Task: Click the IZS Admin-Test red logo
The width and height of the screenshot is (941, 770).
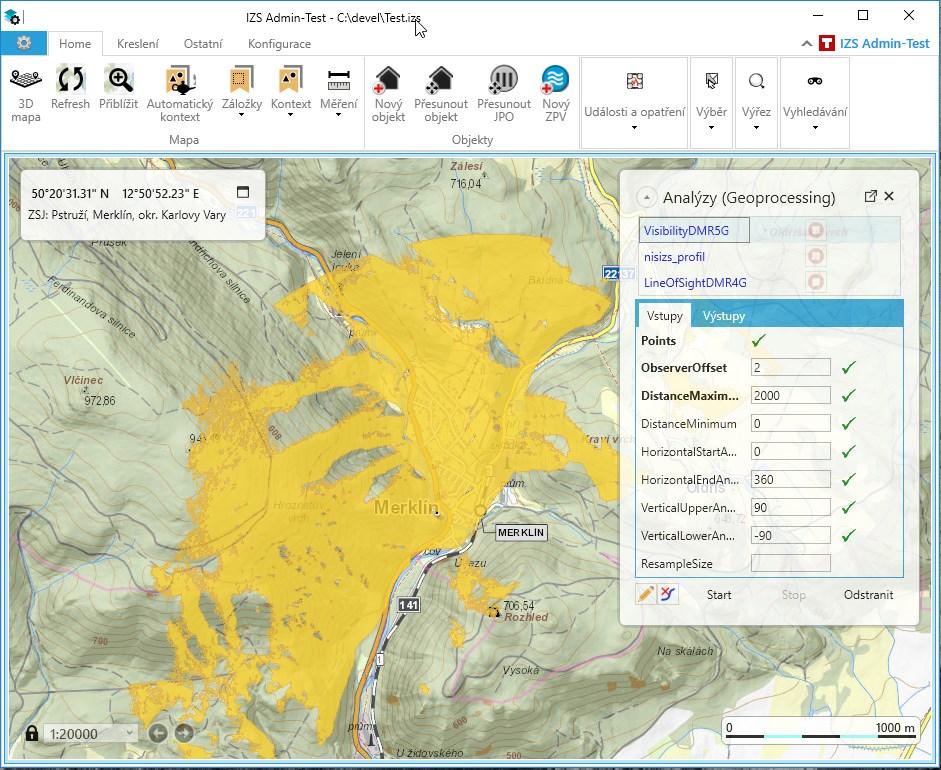Action: tap(827, 43)
